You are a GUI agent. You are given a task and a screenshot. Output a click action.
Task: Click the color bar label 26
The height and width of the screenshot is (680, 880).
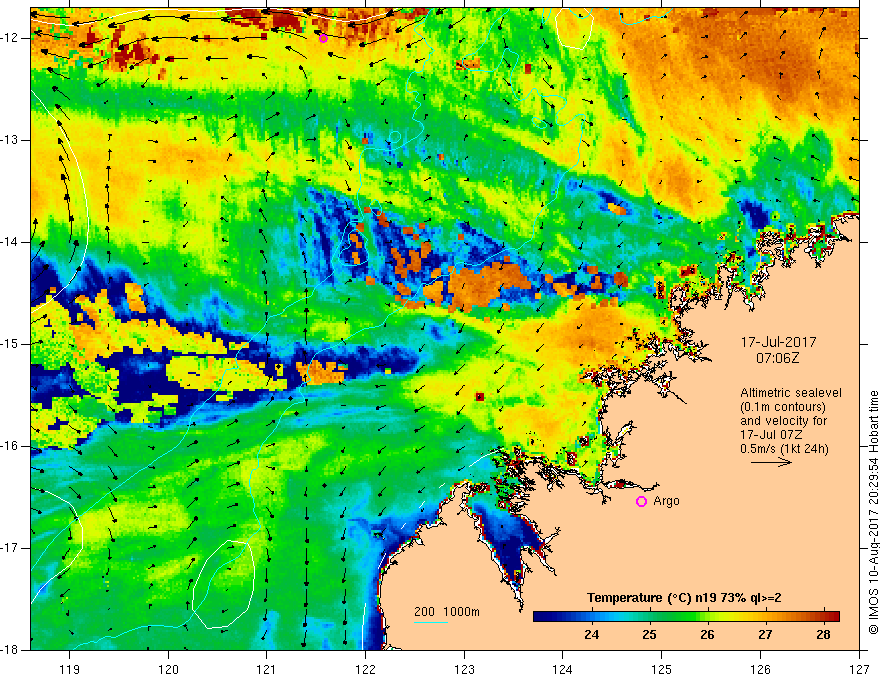pyautogui.click(x=707, y=635)
